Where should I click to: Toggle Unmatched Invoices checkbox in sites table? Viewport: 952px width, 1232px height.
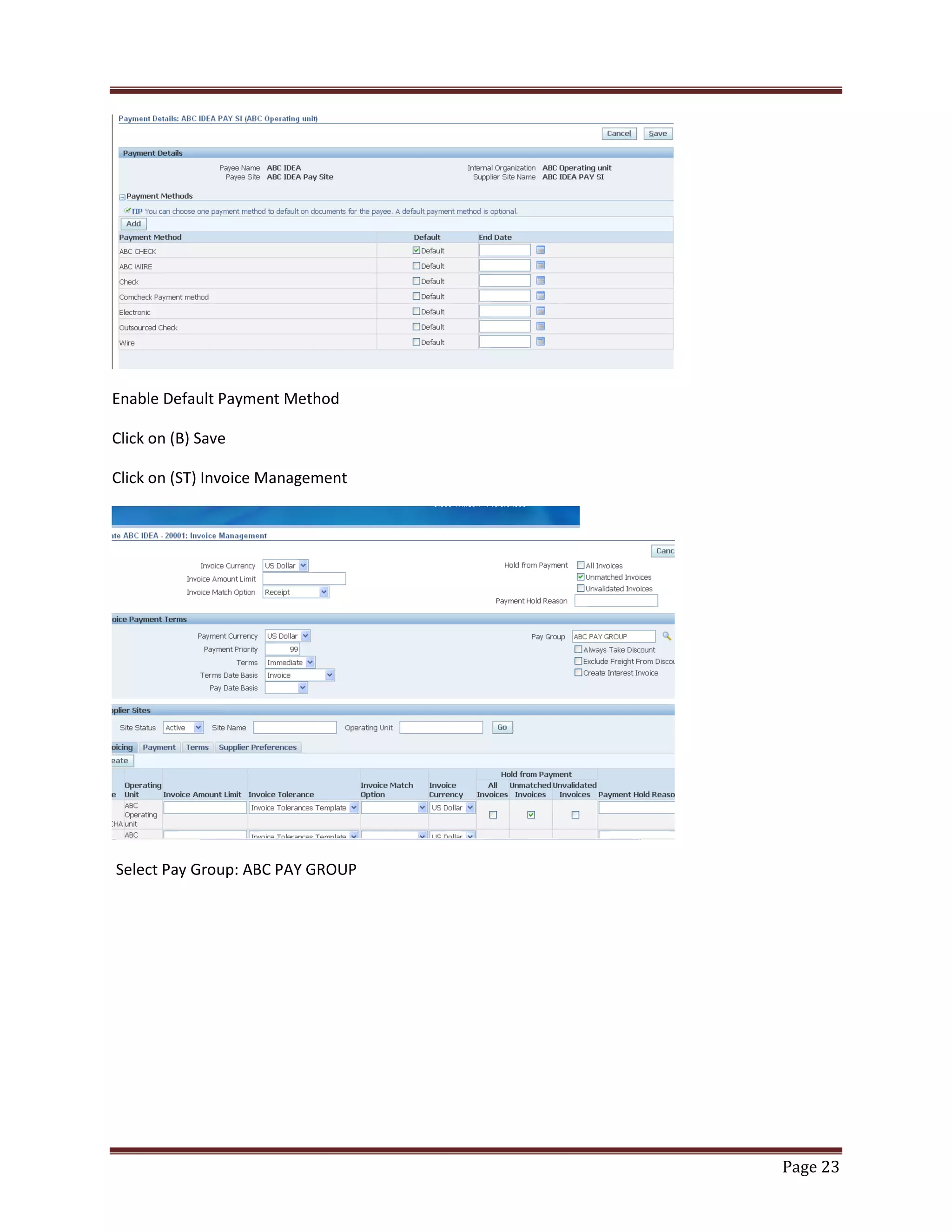(531, 815)
